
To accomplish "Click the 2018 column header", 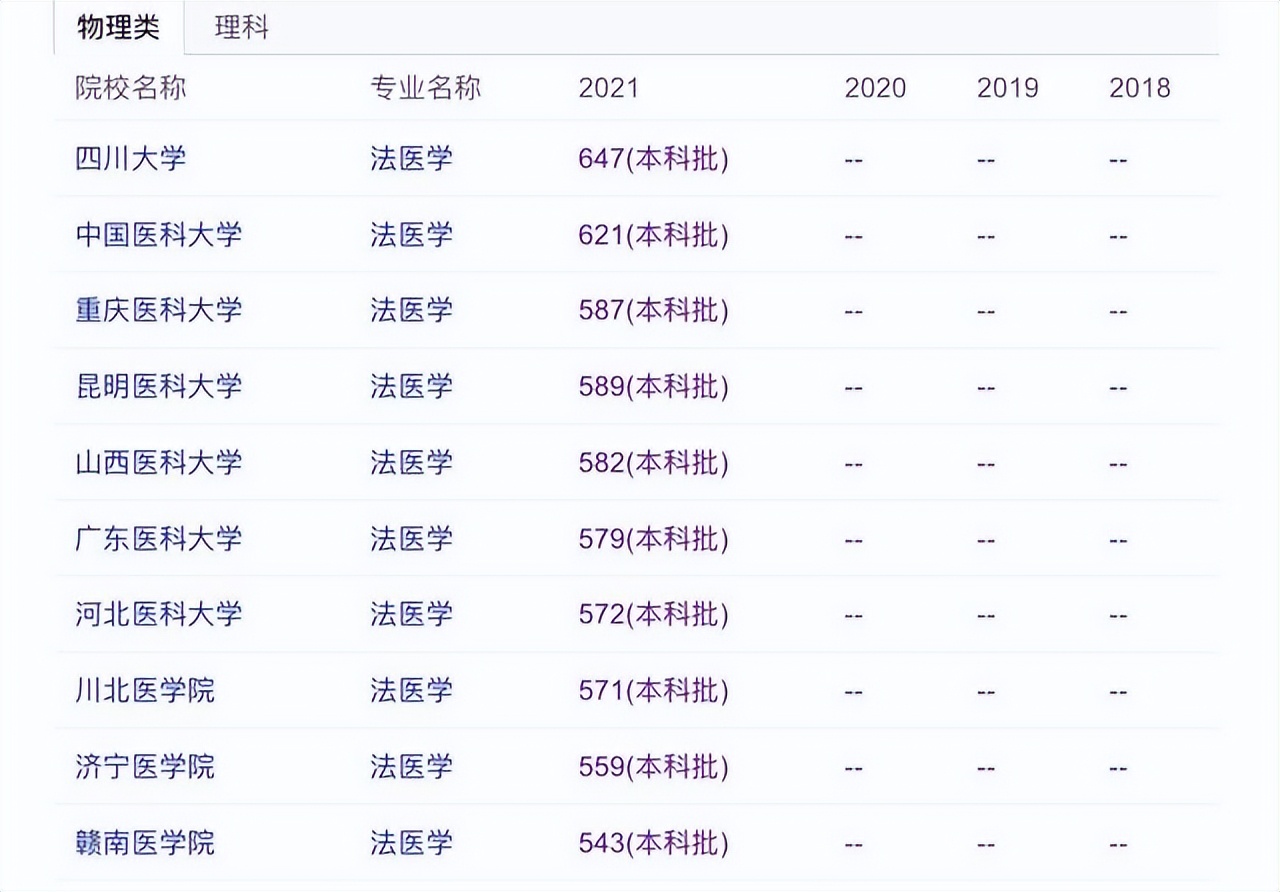I will point(1140,88).
